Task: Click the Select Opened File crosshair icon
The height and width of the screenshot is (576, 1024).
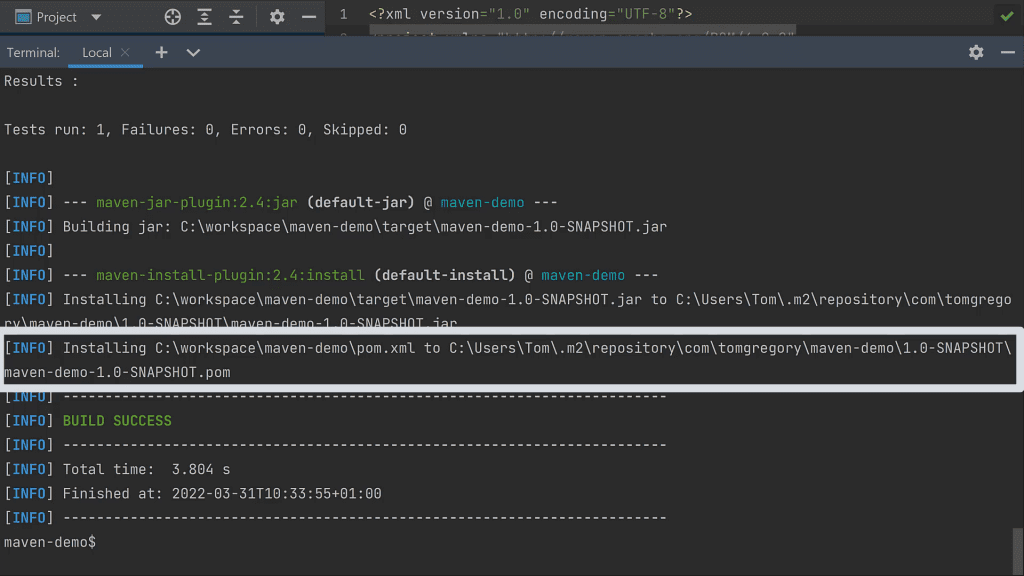Action: pos(173,17)
